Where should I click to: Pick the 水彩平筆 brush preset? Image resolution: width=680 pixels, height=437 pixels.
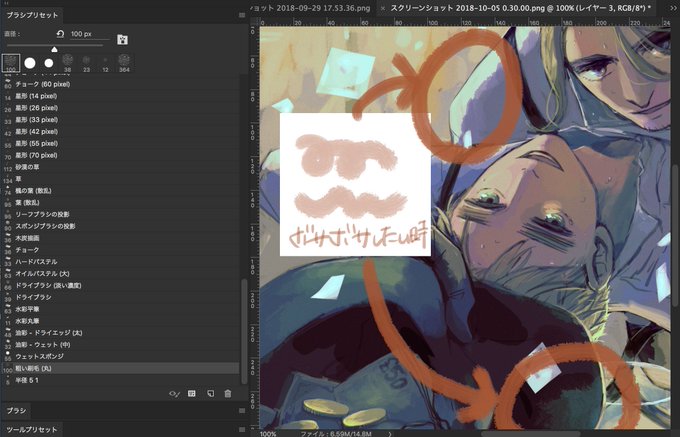121,309
